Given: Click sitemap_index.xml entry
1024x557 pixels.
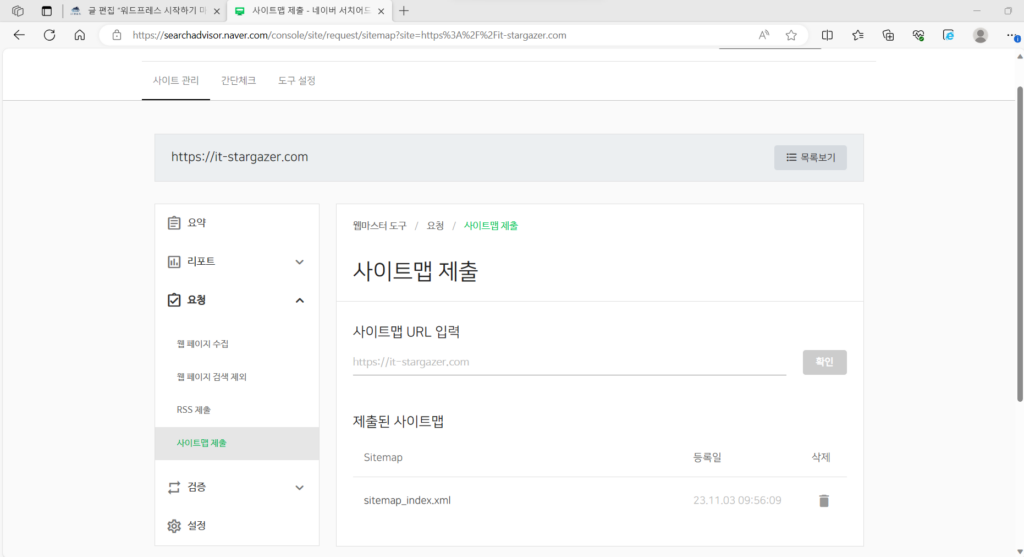Looking at the screenshot, I should (407, 501).
